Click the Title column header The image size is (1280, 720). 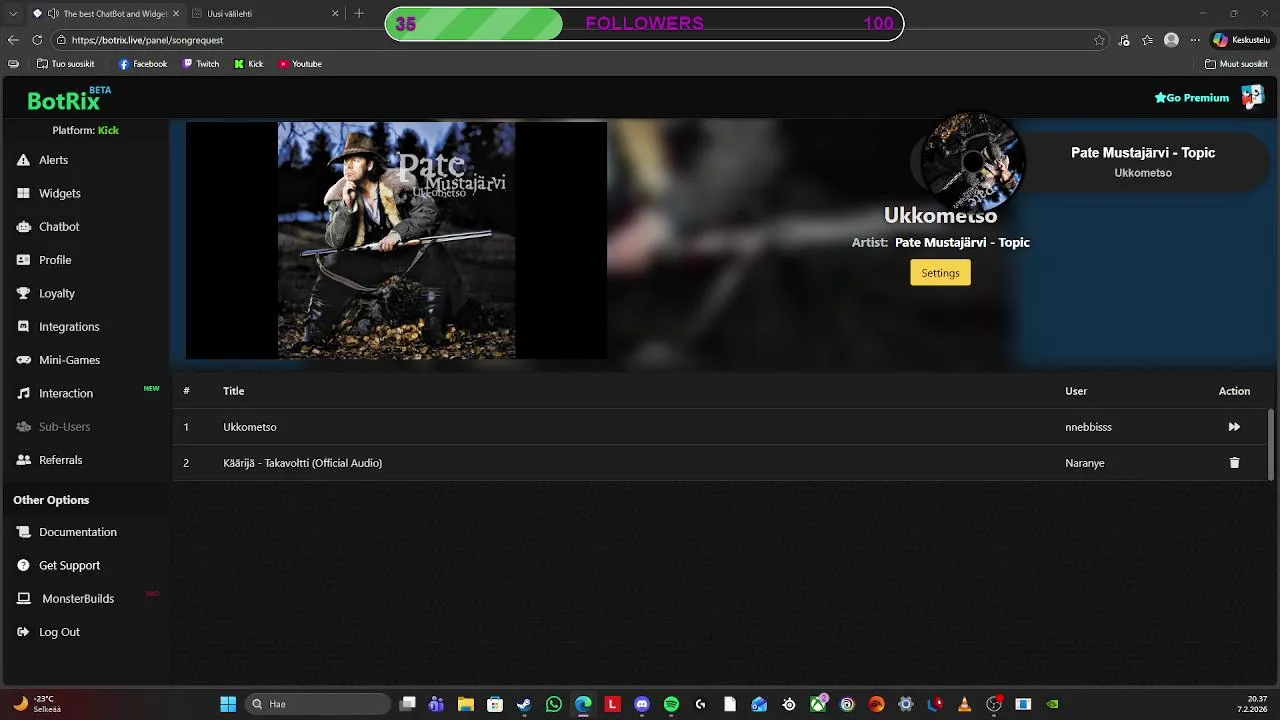pos(233,391)
